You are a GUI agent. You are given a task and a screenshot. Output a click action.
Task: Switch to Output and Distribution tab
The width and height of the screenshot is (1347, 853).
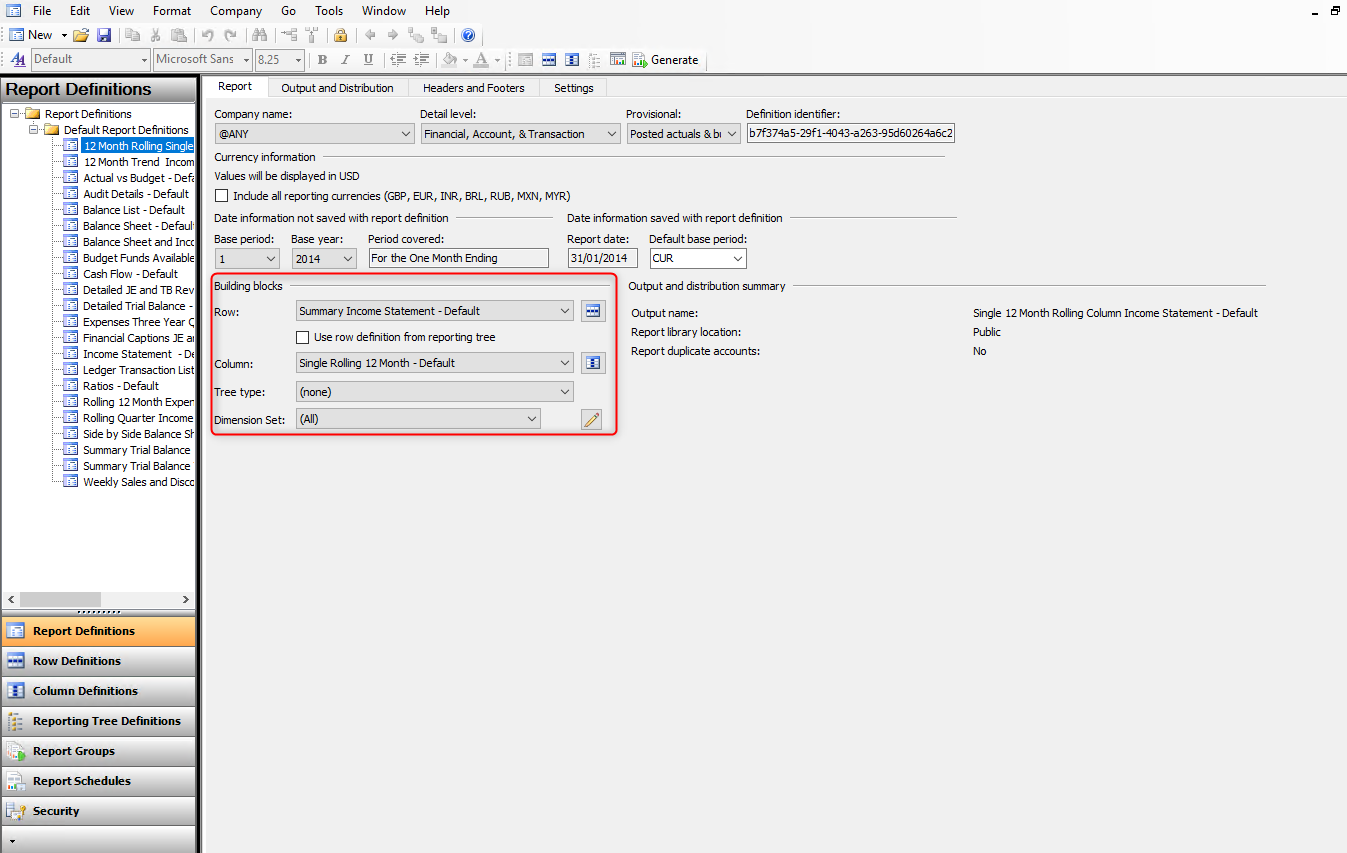[337, 88]
